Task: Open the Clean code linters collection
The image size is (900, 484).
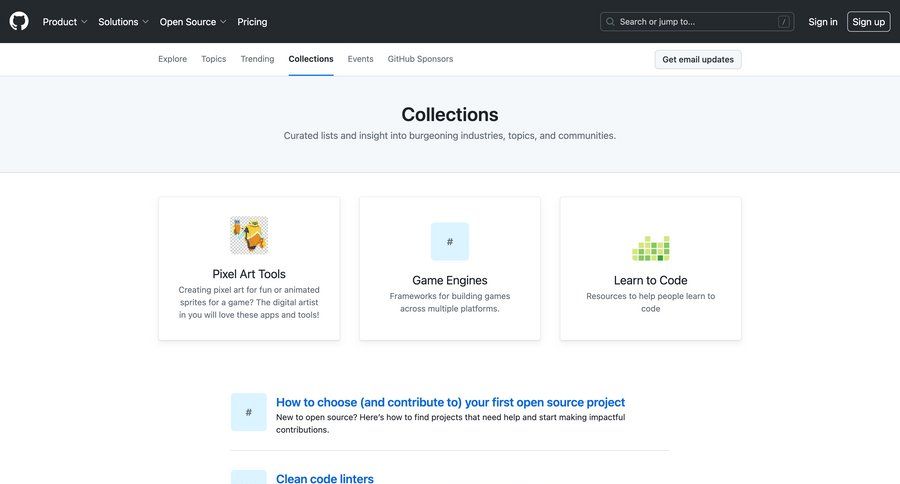Action: [325, 478]
